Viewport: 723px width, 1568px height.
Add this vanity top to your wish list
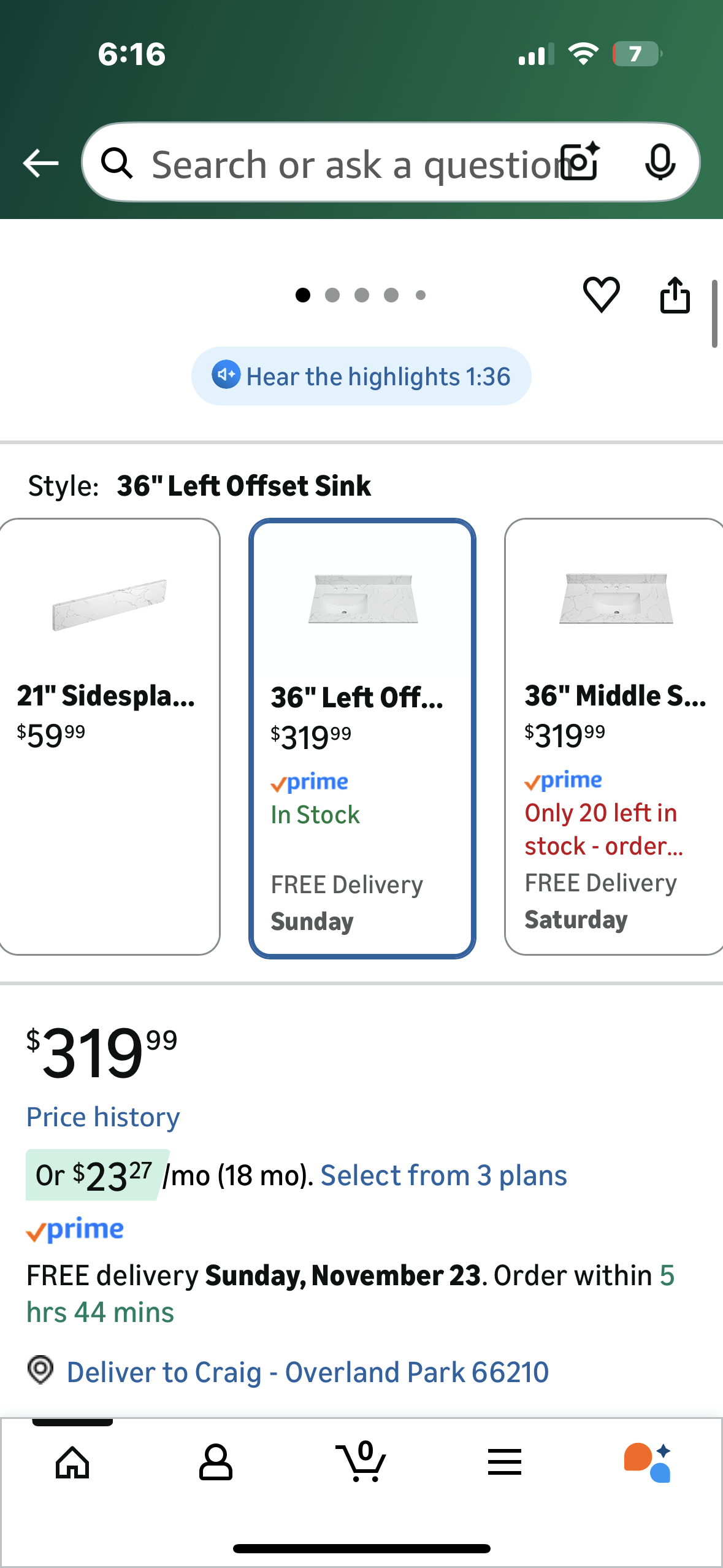[600, 295]
